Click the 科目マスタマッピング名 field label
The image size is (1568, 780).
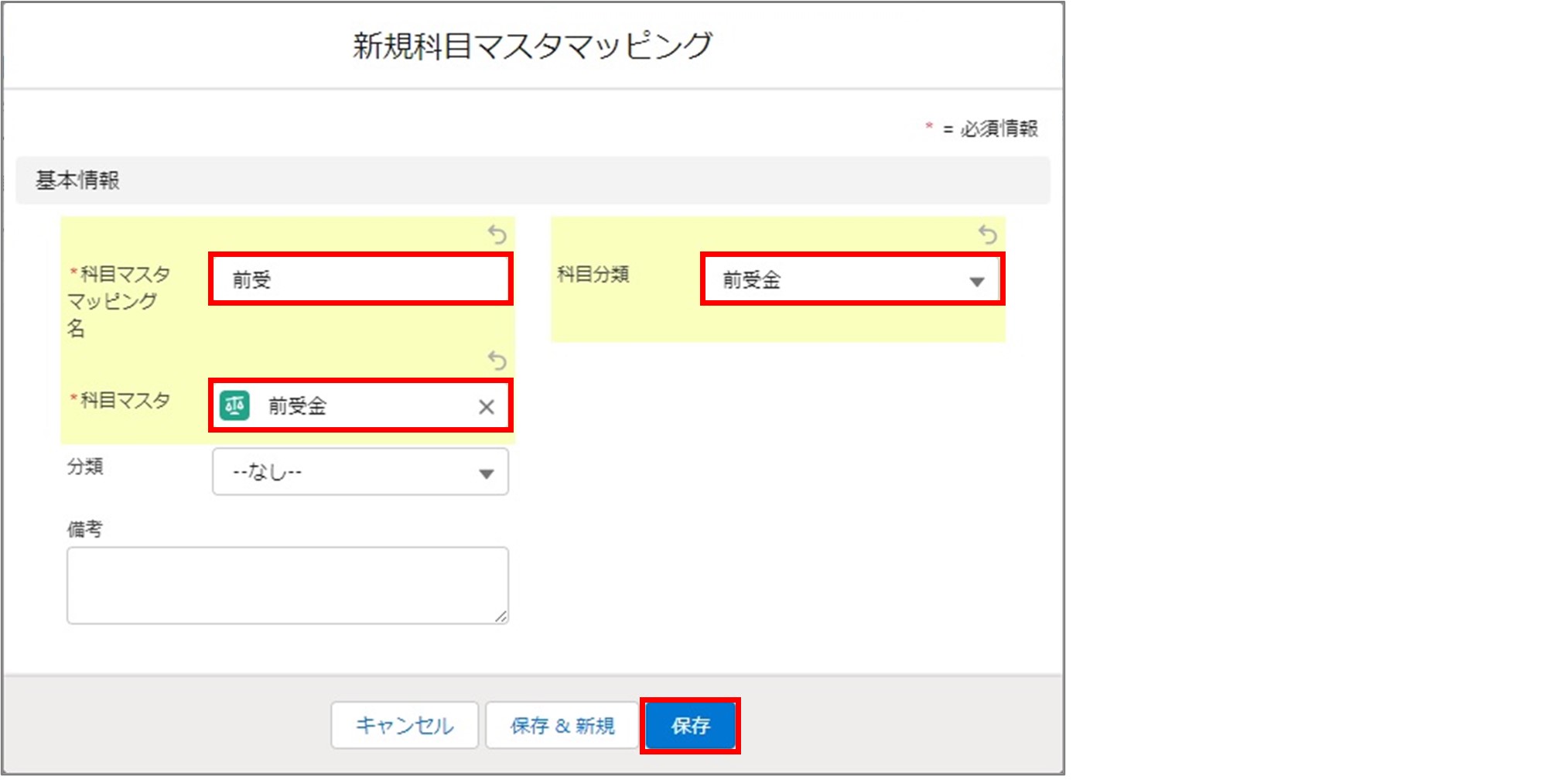point(118,301)
